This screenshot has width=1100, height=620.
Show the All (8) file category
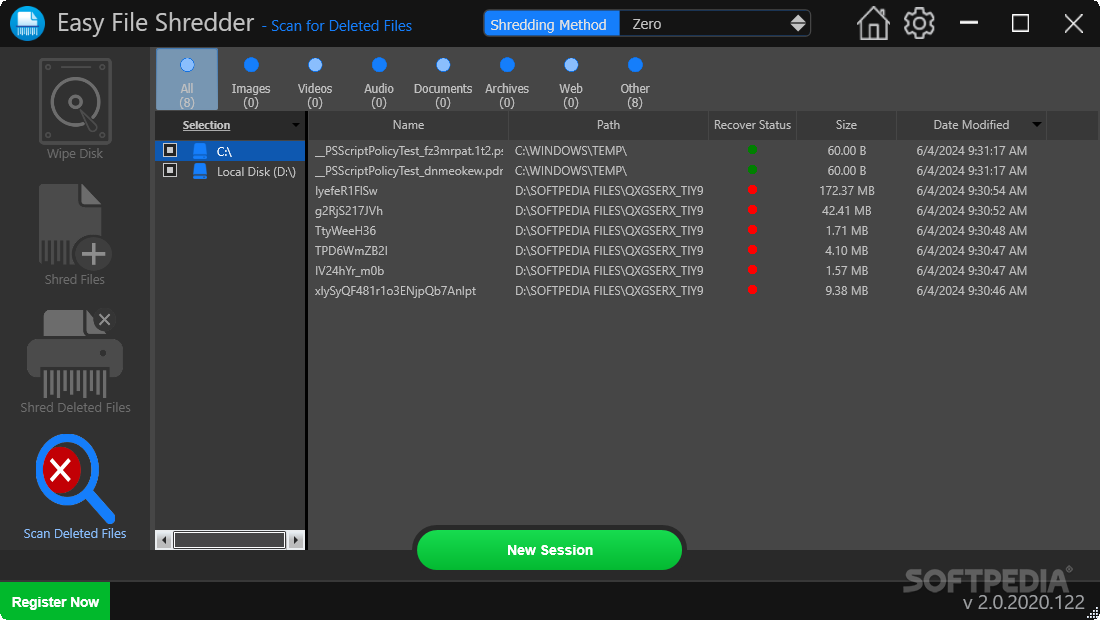click(187, 79)
